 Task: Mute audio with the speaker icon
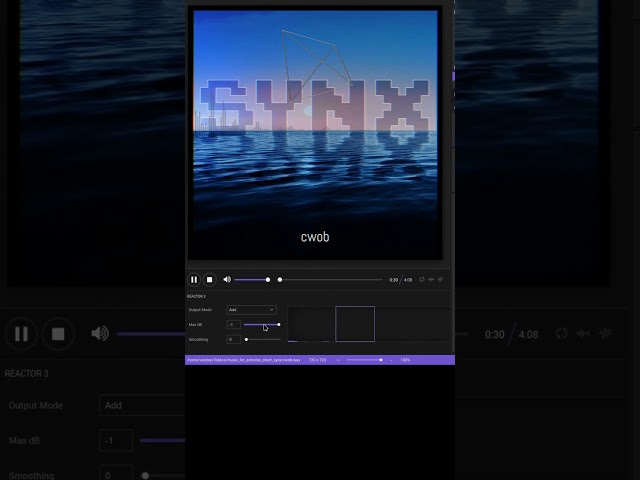coord(227,280)
